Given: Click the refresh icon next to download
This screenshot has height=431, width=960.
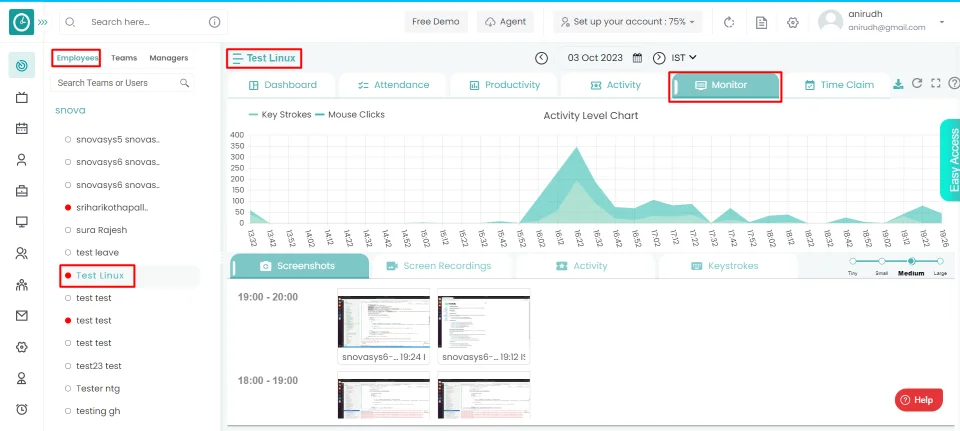Looking at the screenshot, I should click(917, 85).
